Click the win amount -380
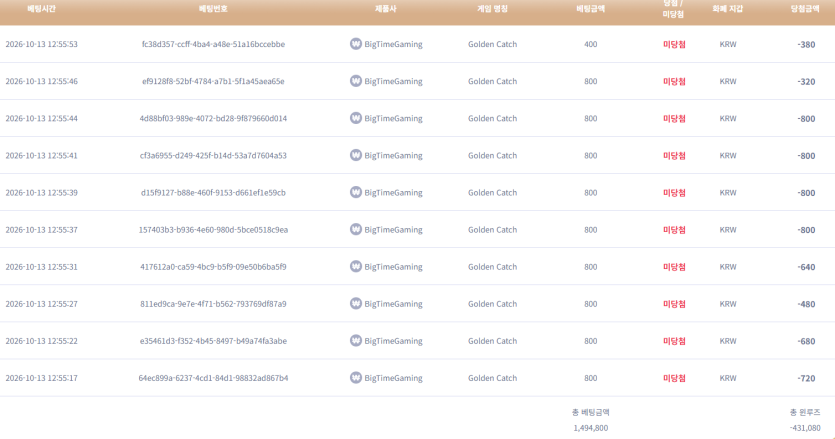Viewport: 835px width, 439px height. click(806, 45)
